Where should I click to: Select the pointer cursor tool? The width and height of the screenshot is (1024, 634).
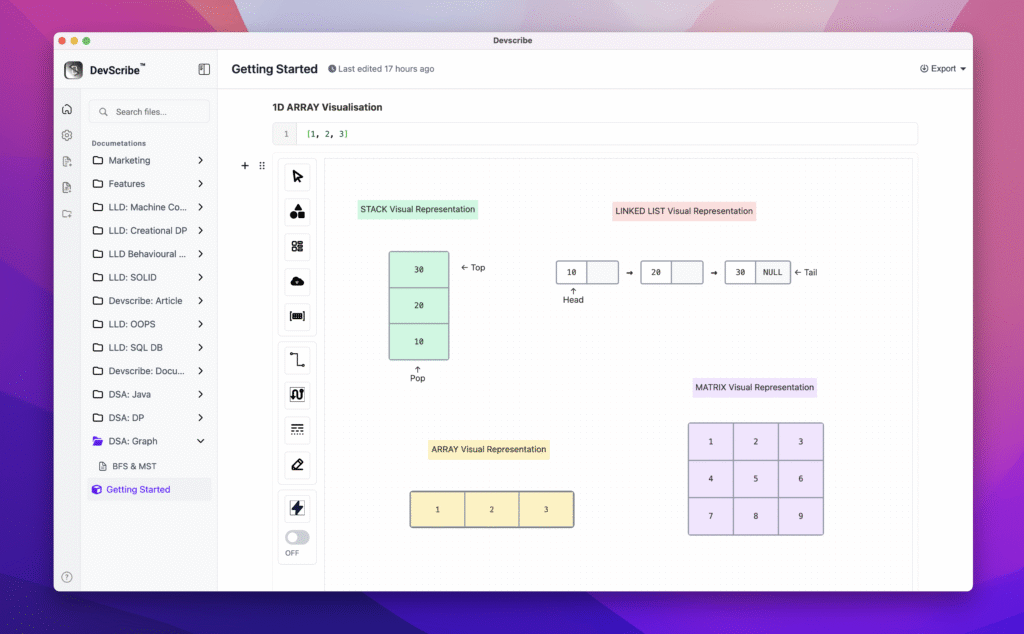(297, 177)
